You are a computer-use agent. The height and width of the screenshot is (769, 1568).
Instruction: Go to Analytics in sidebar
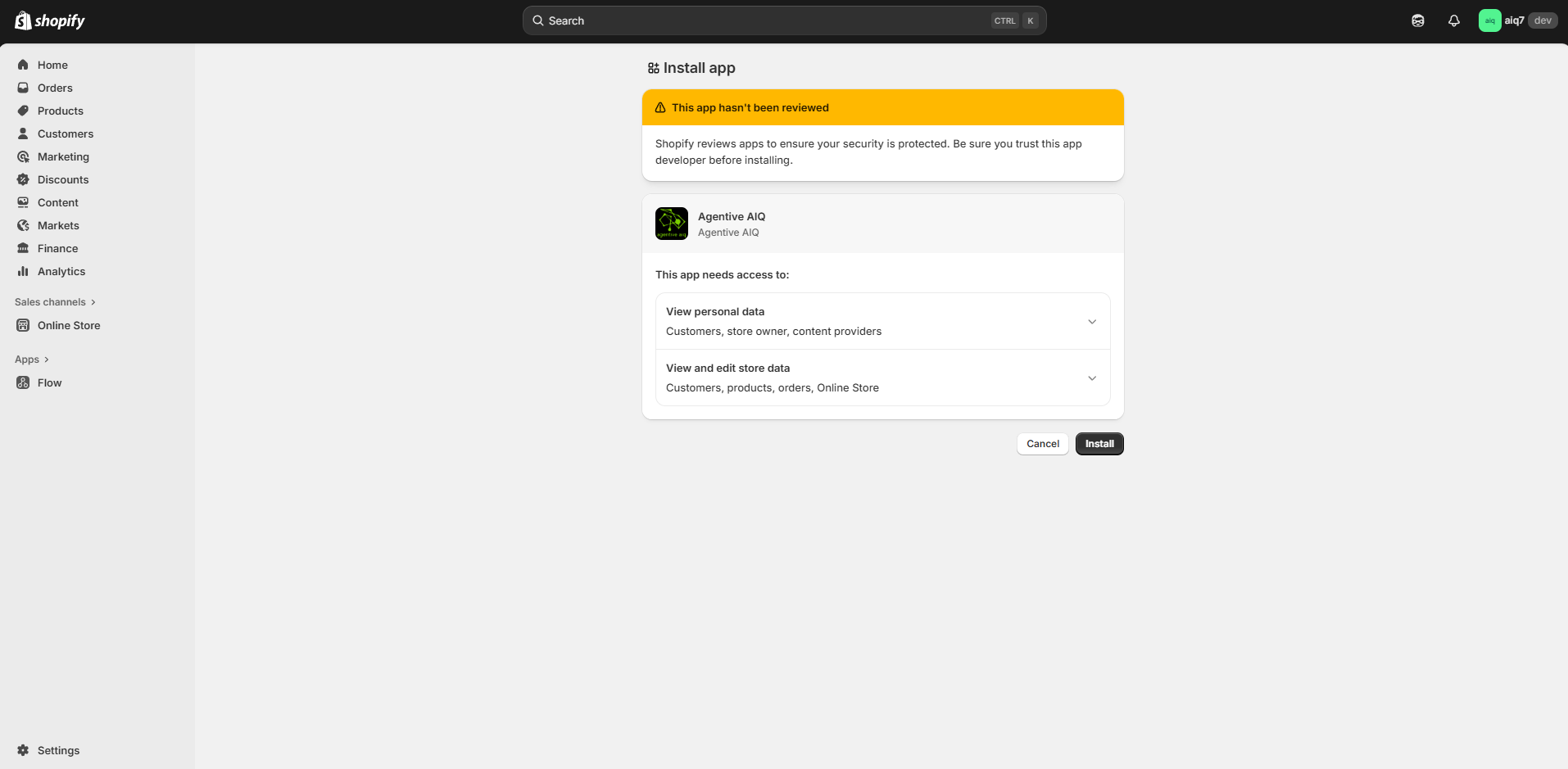(61, 271)
